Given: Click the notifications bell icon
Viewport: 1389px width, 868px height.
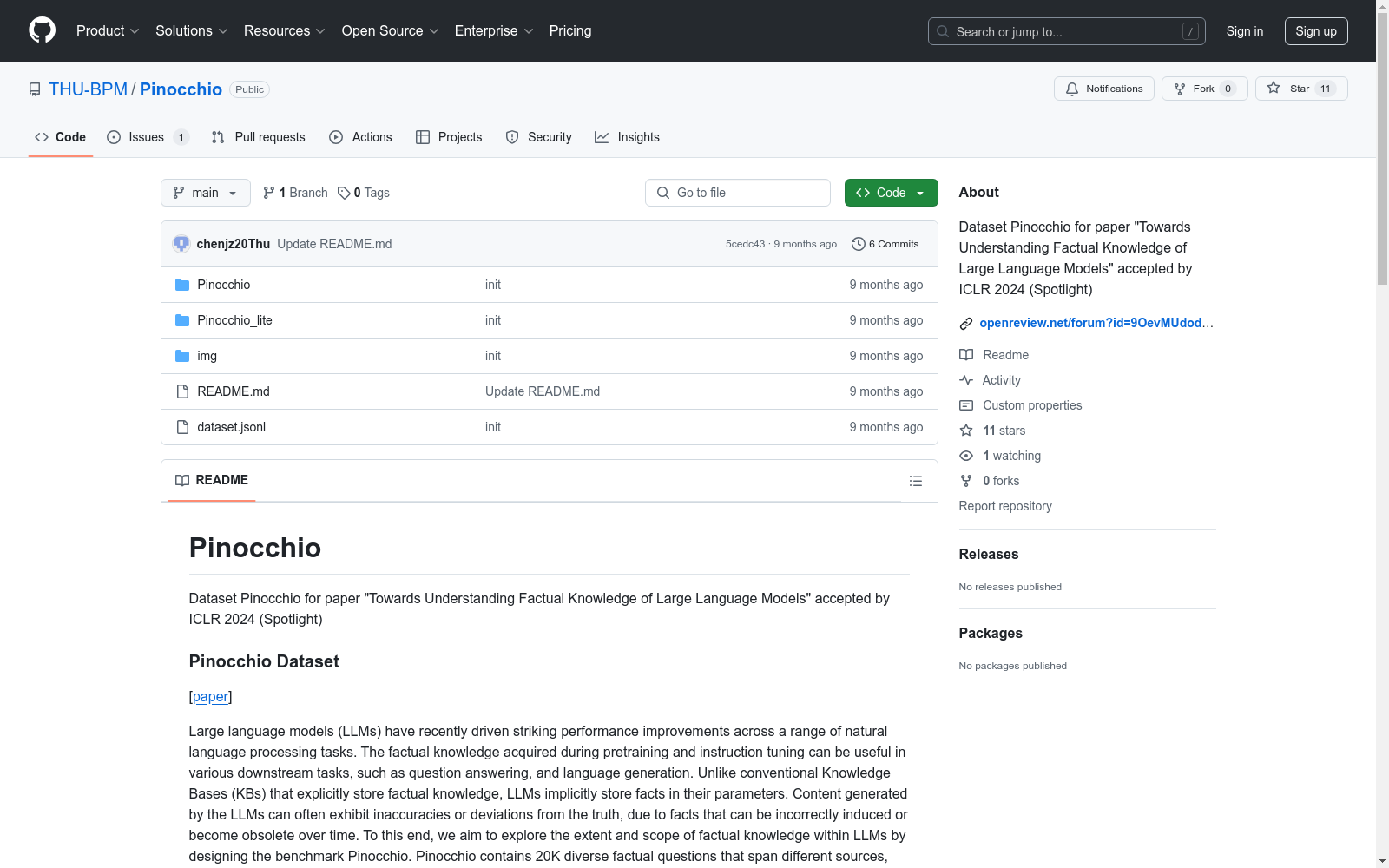Looking at the screenshot, I should [x=1072, y=89].
